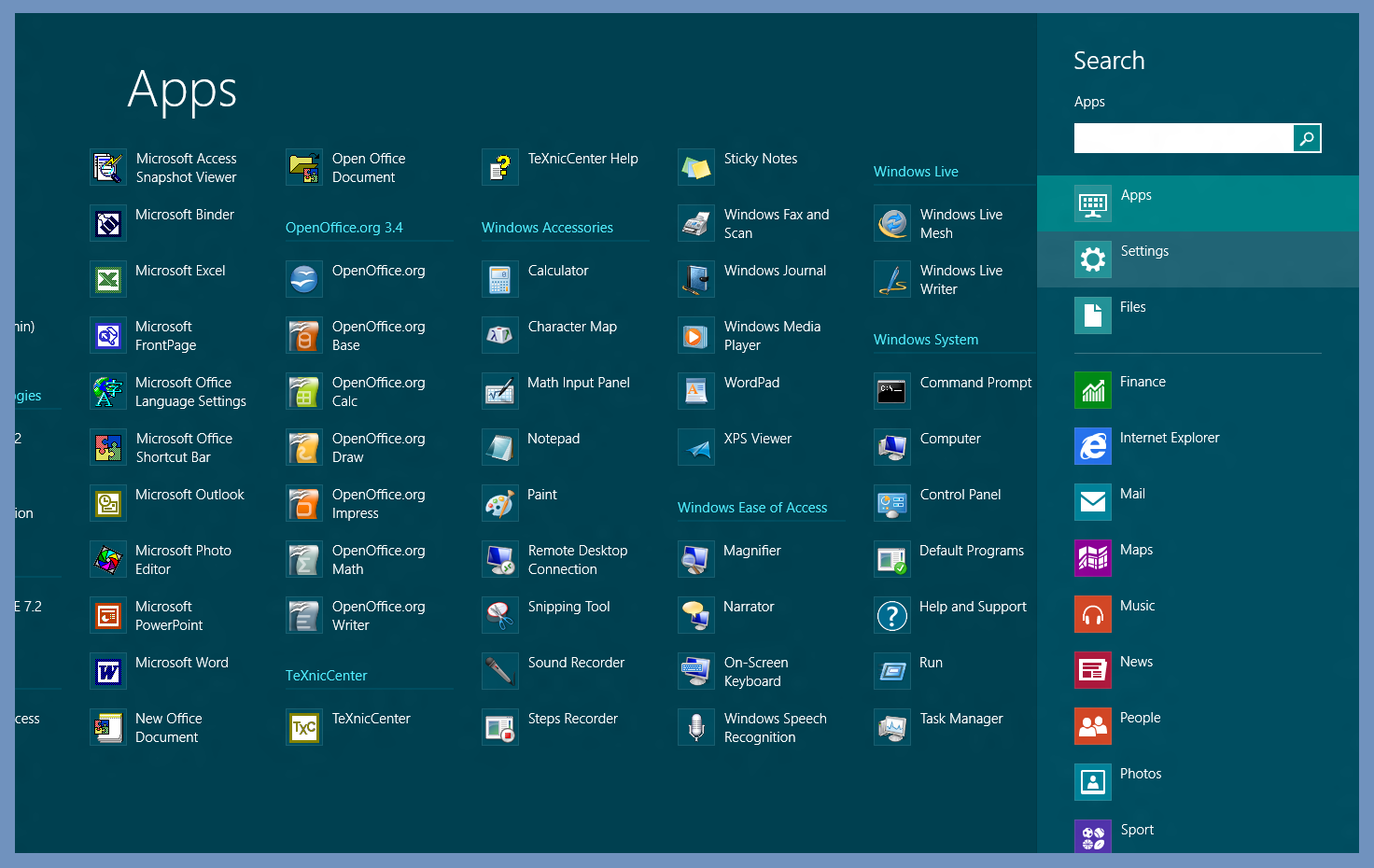Click the search magnifier button
The image size is (1374, 868).
(1307, 138)
